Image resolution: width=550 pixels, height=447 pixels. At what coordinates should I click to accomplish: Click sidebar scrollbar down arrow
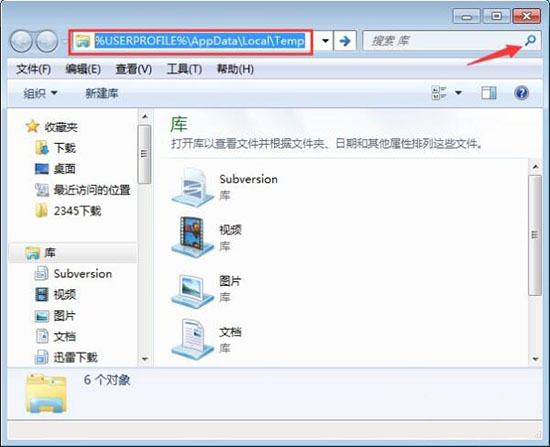(x=145, y=359)
